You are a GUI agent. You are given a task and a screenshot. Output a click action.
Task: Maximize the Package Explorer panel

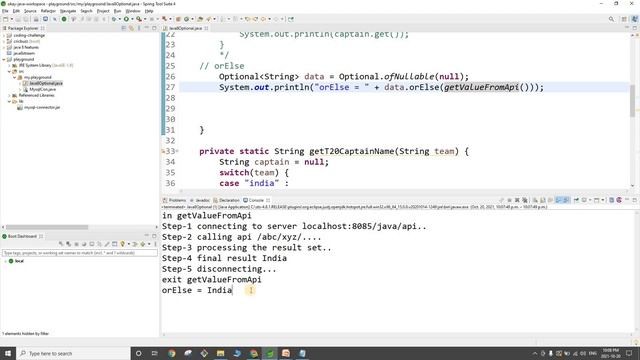(154, 28)
